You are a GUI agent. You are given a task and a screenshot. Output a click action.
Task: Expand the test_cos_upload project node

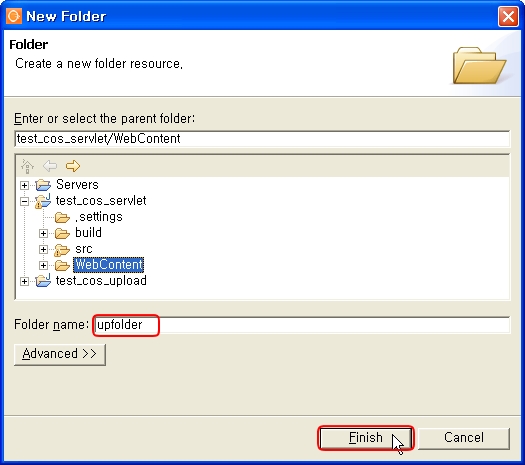point(24,282)
